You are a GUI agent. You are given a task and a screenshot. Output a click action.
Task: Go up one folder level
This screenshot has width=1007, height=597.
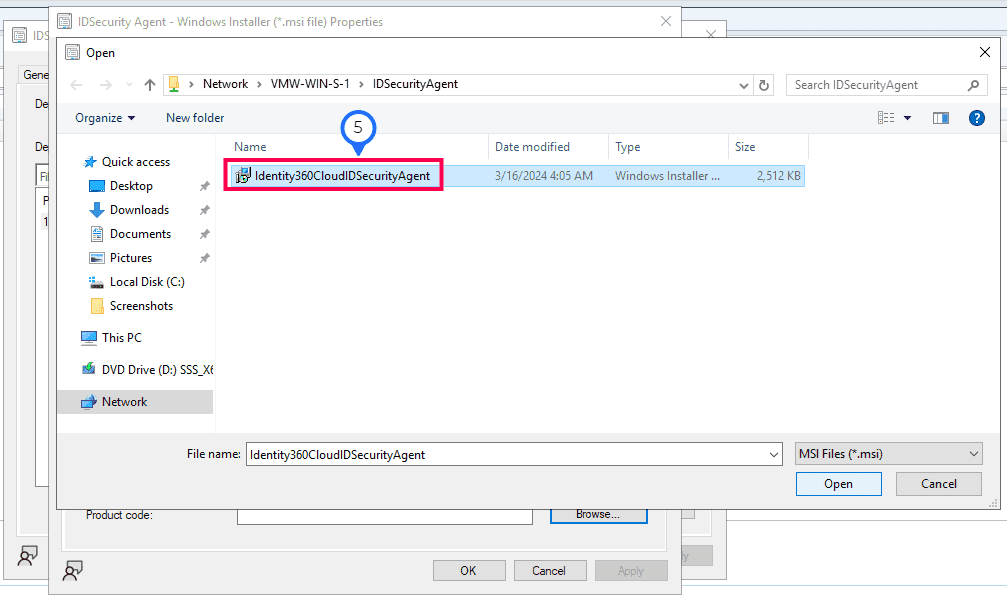click(x=150, y=85)
